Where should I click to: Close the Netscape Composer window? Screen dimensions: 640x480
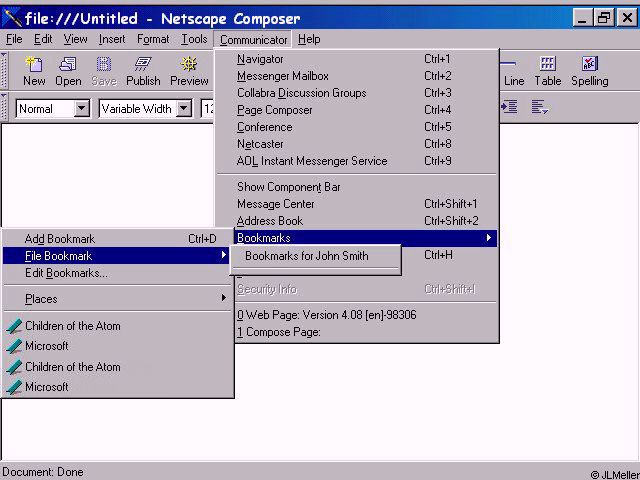tap(627, 18)
